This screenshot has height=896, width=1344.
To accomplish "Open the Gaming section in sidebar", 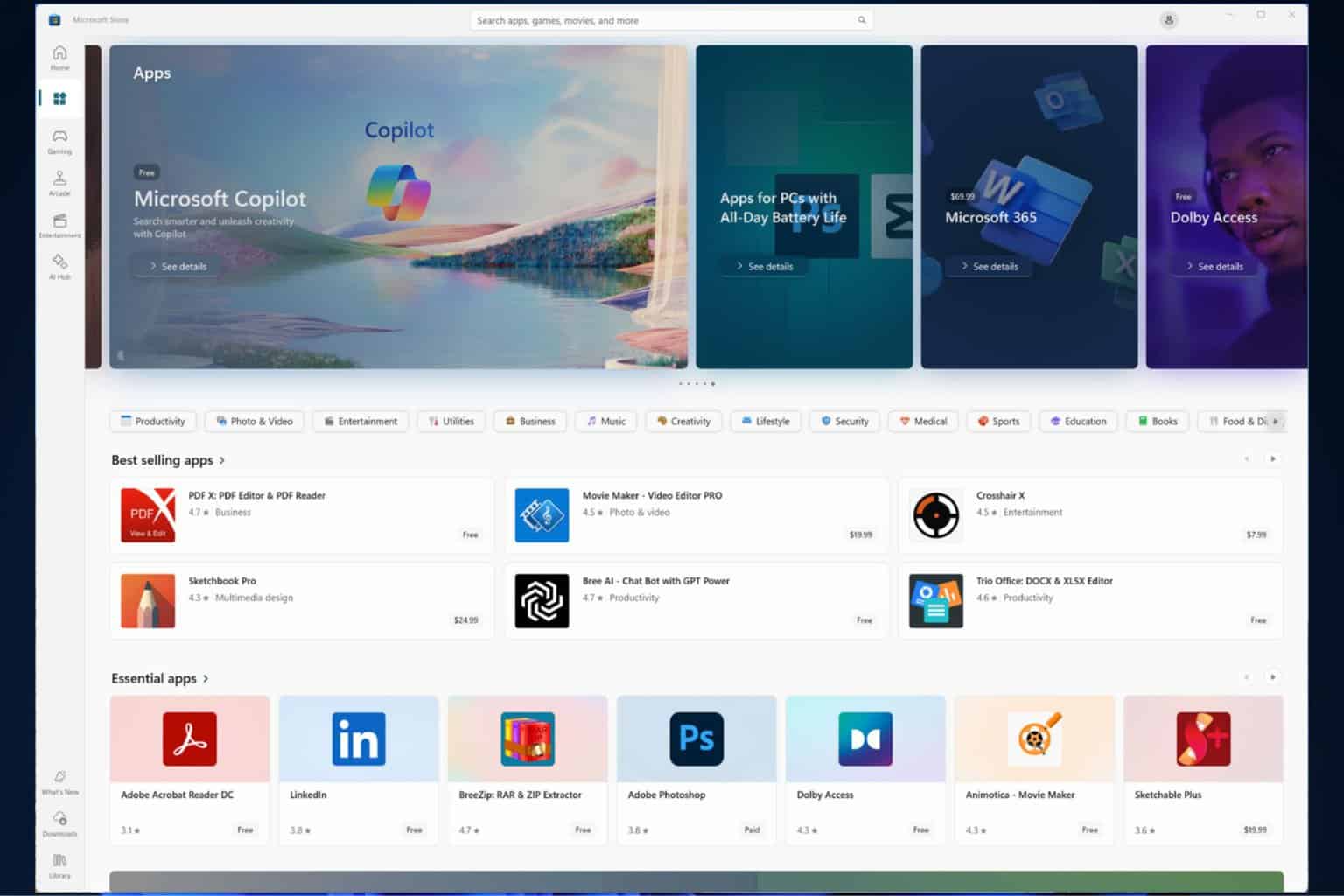I will click(x=59, y=141).
